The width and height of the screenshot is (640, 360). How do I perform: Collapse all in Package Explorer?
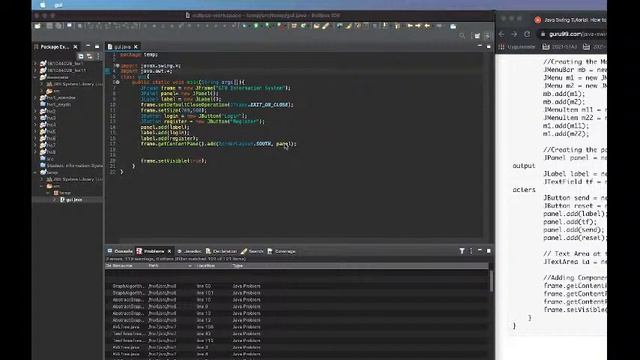pyautogui.click(x=81, y=56)
